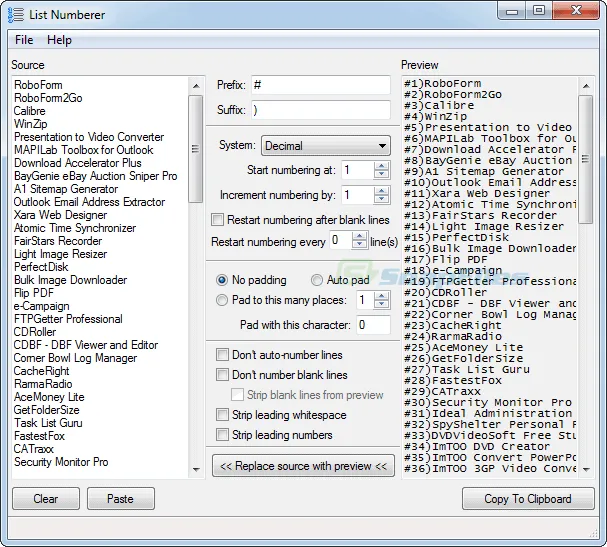Minimize the List Numberer window
The height and width of the screenshot is (547, 607).
coord(512,11)
